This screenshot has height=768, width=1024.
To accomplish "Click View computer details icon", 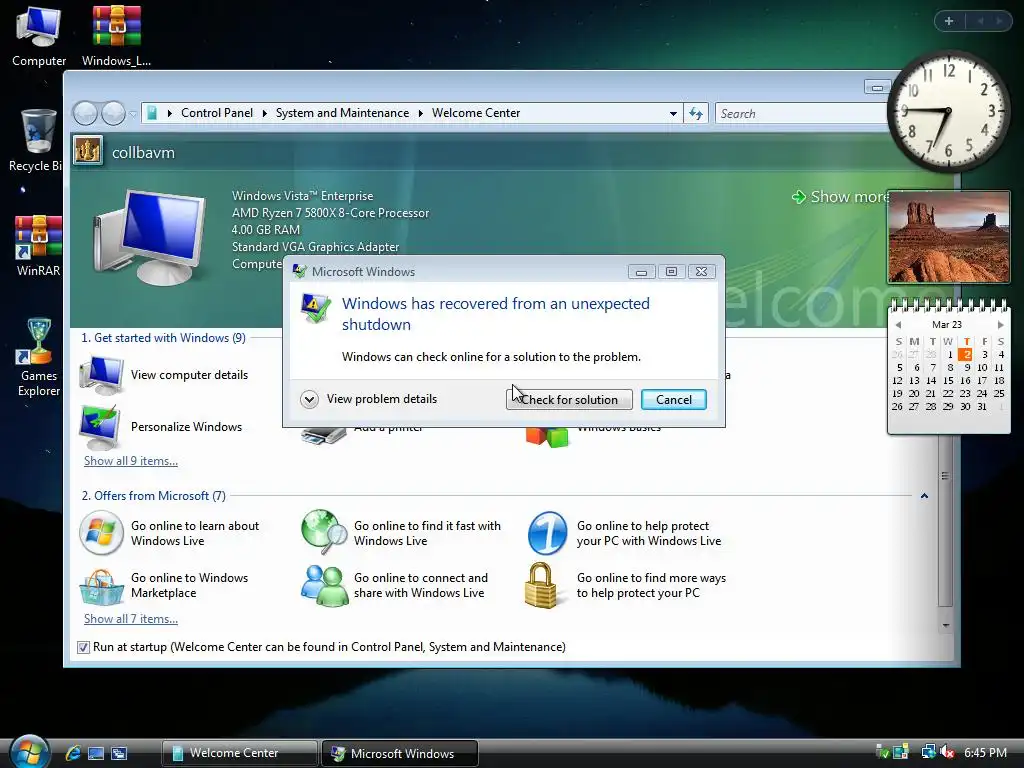I will (x=101, y=376).
